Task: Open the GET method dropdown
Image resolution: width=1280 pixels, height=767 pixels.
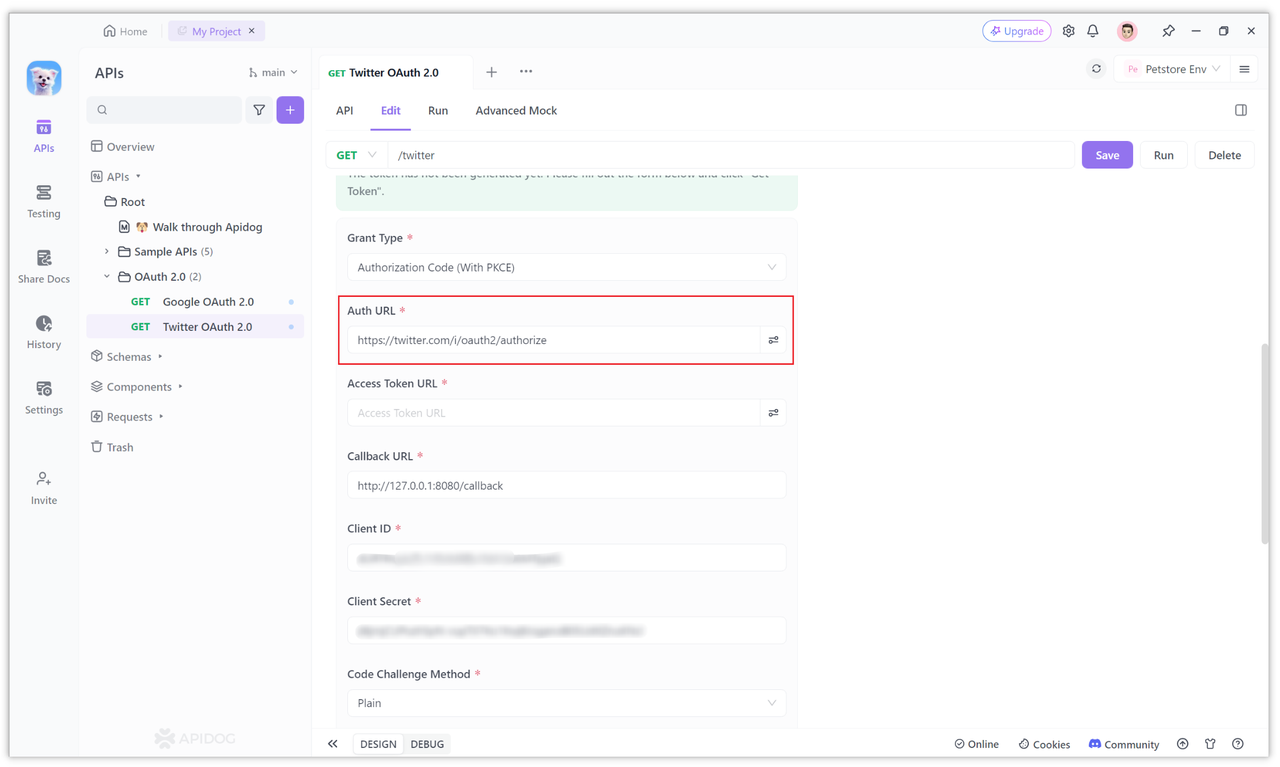Action: point(356,155)
